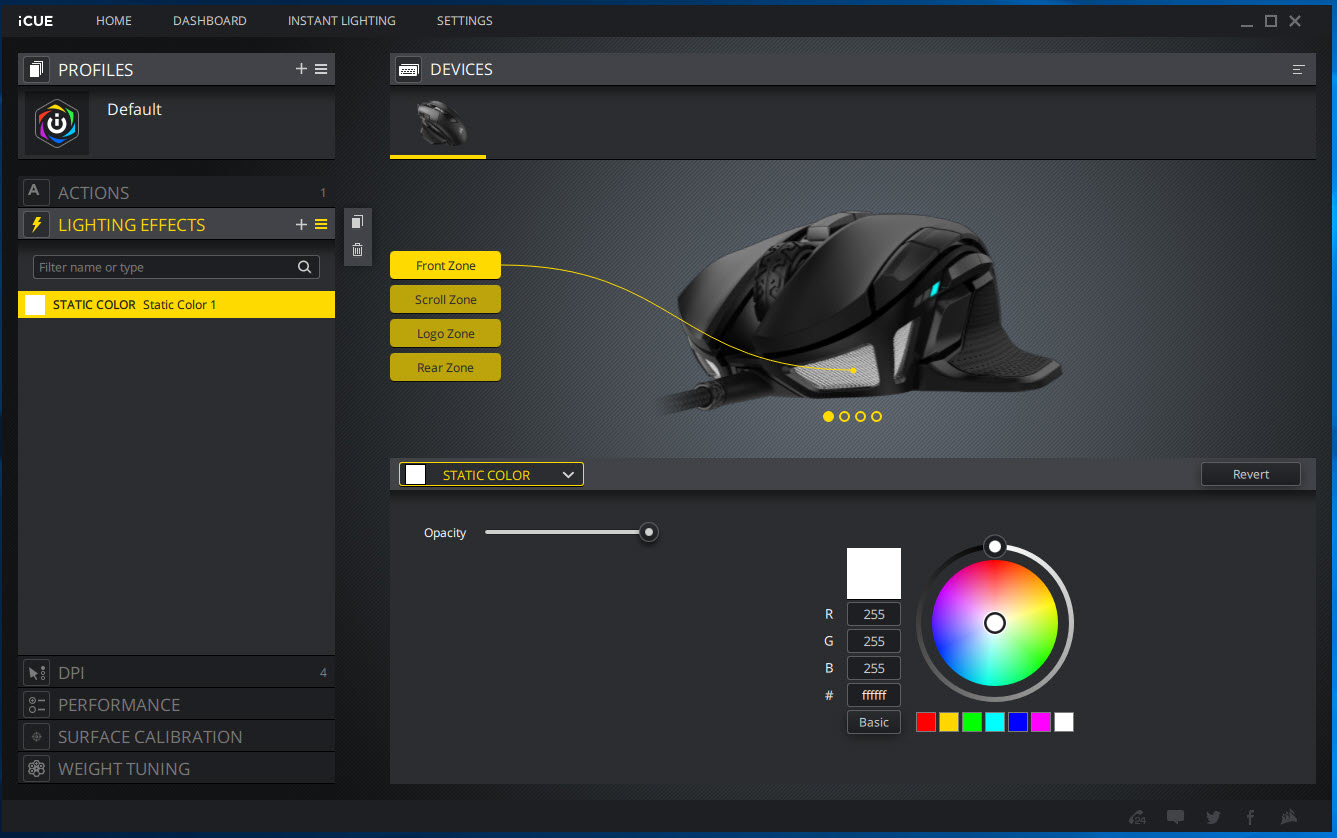The image size is (1337, 838).
Task: Select the first mouse view dot
Action: click(x=828, y=416)
